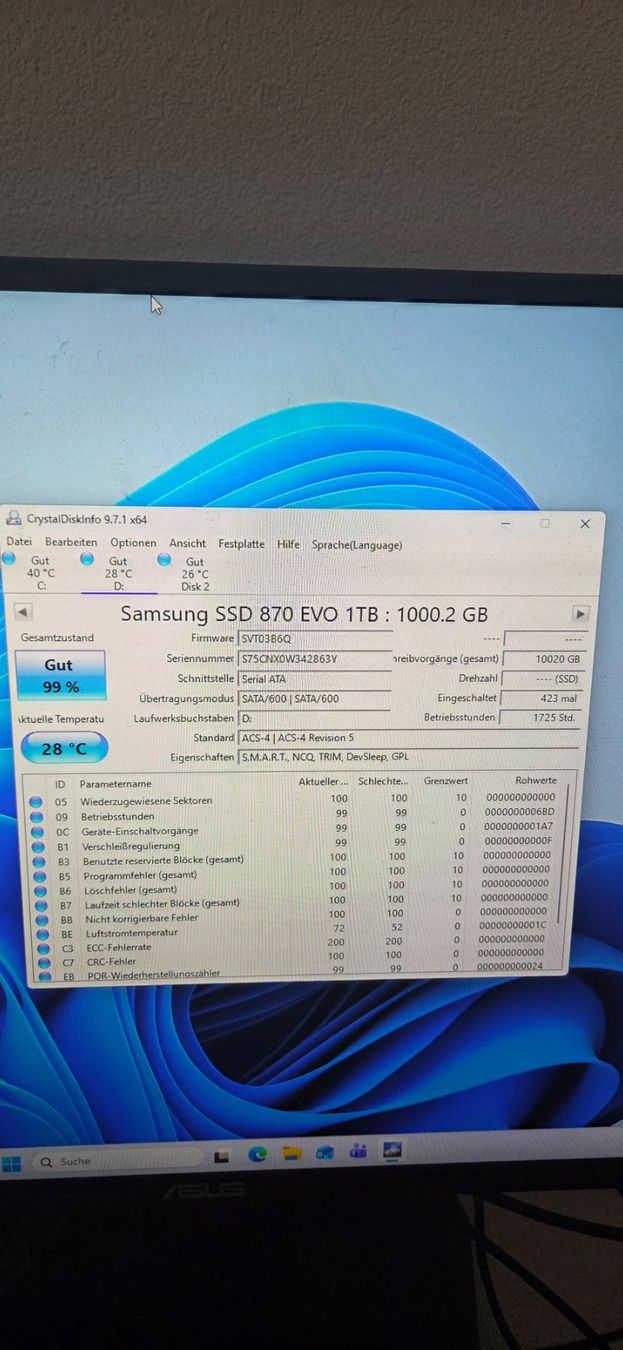The image size is (623, 1350).
Task: Click the CrystalDiskInfo taskbar icon
Action: [392, 1150]
